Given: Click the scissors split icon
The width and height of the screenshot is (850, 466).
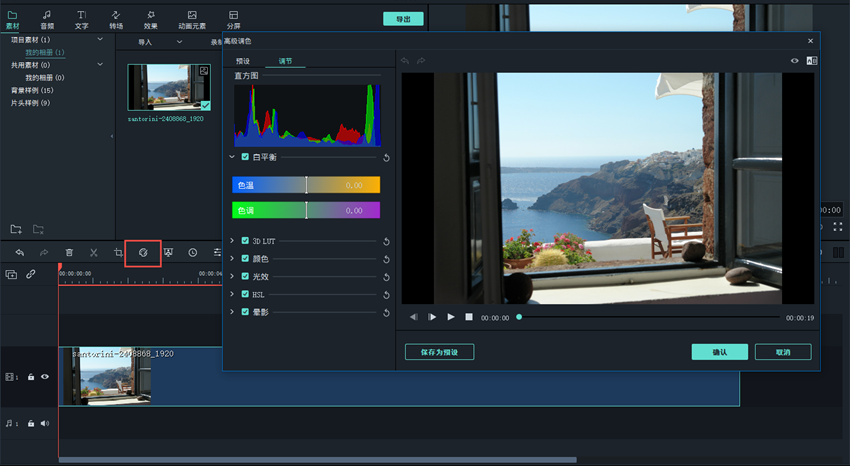Looking at the screenshot, I should pos(93,253).
